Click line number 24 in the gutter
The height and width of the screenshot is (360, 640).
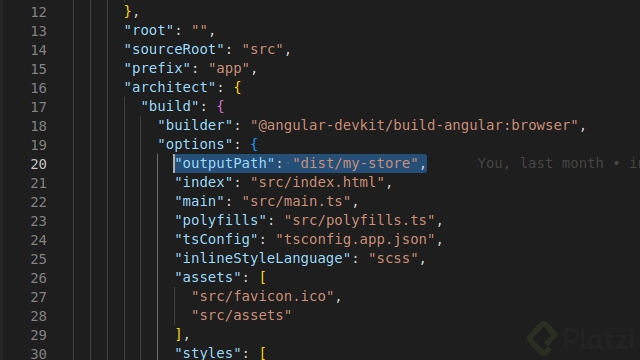39,240
